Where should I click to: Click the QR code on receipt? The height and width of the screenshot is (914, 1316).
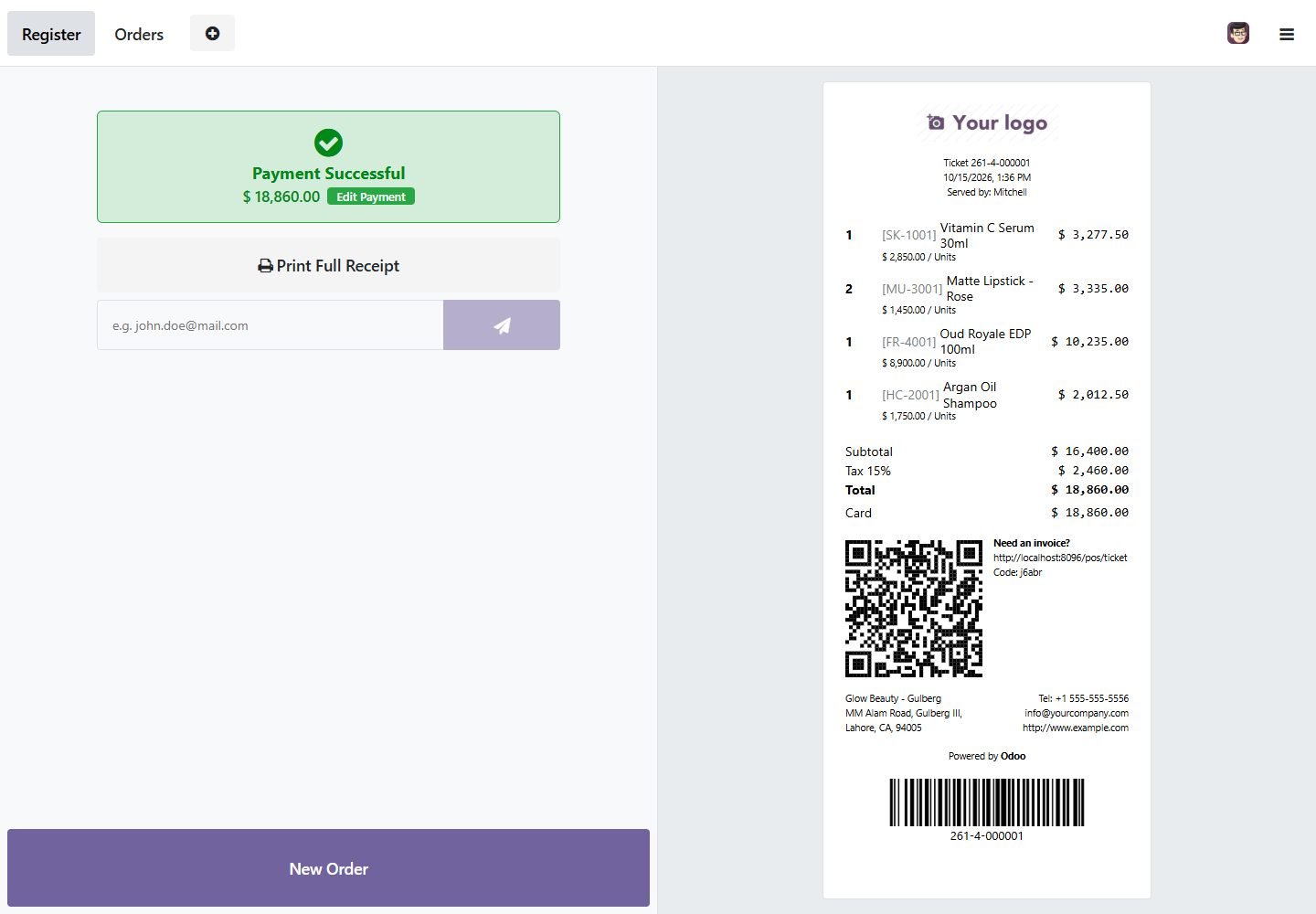[914, 609]
